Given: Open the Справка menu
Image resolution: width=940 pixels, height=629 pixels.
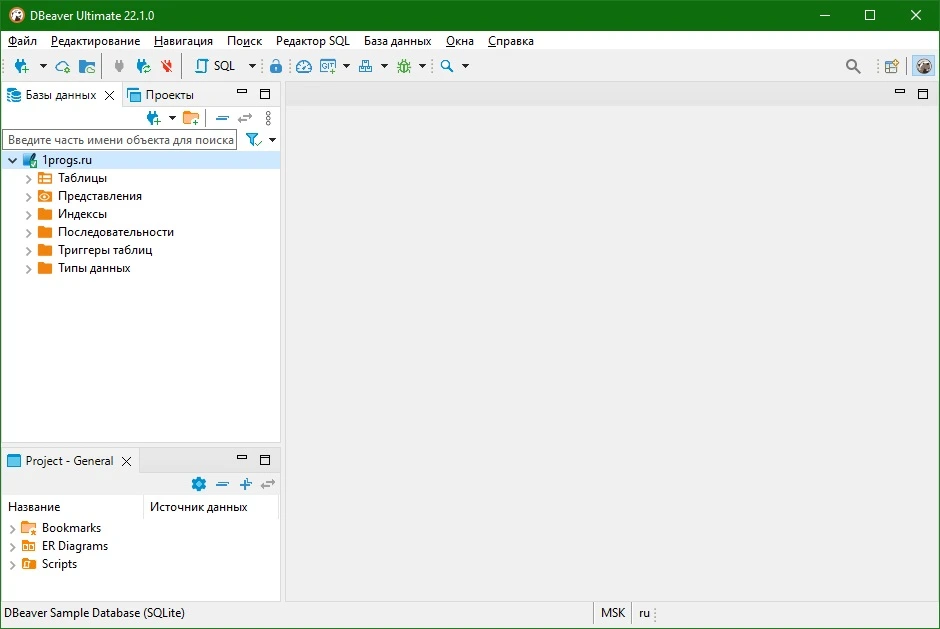Looking at the screenshot, I should (x=511, y=41).
